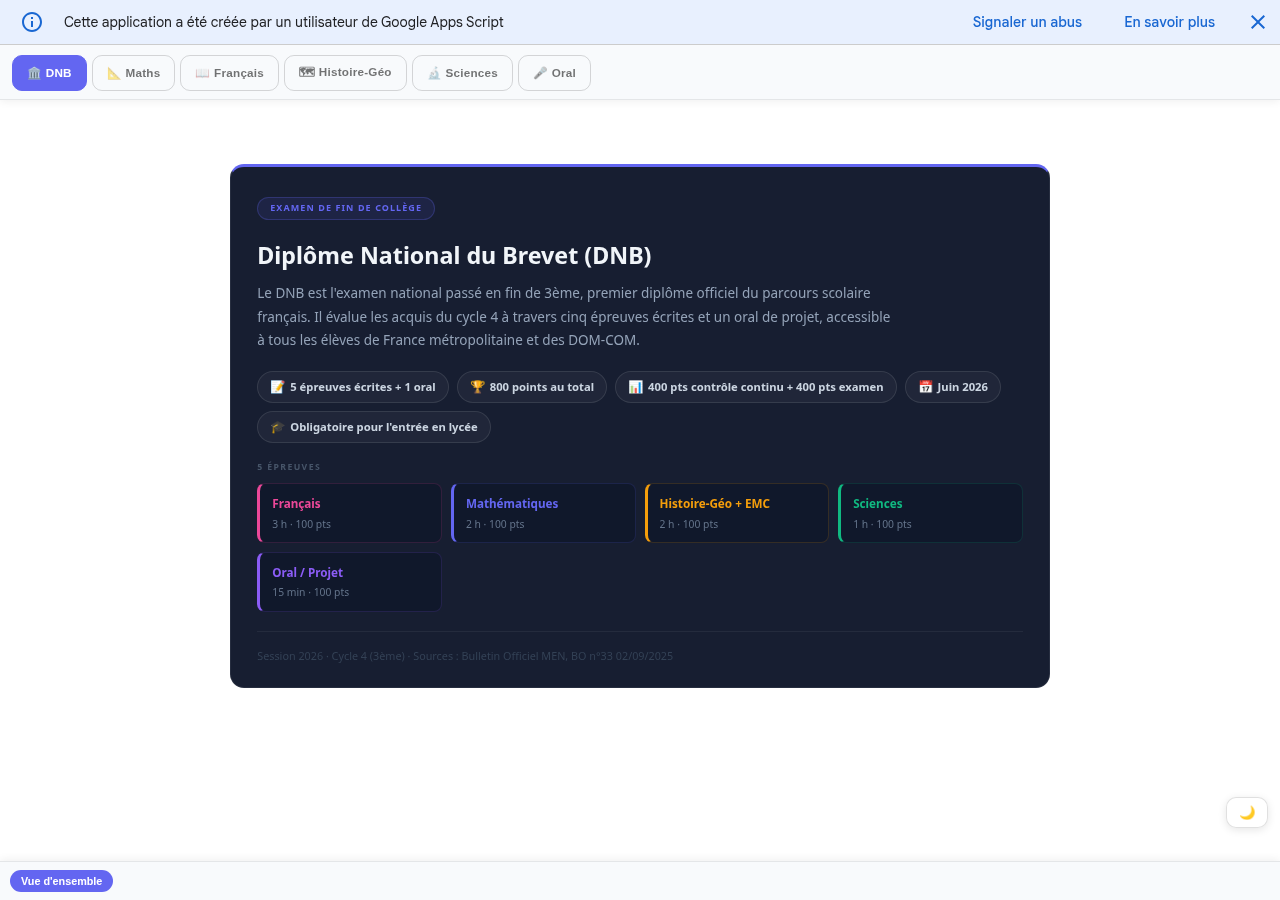The height and width of the screenshot is (900, 1280).
Task: Click the microscope icon on Sciences tab
Action: [434, 73]
